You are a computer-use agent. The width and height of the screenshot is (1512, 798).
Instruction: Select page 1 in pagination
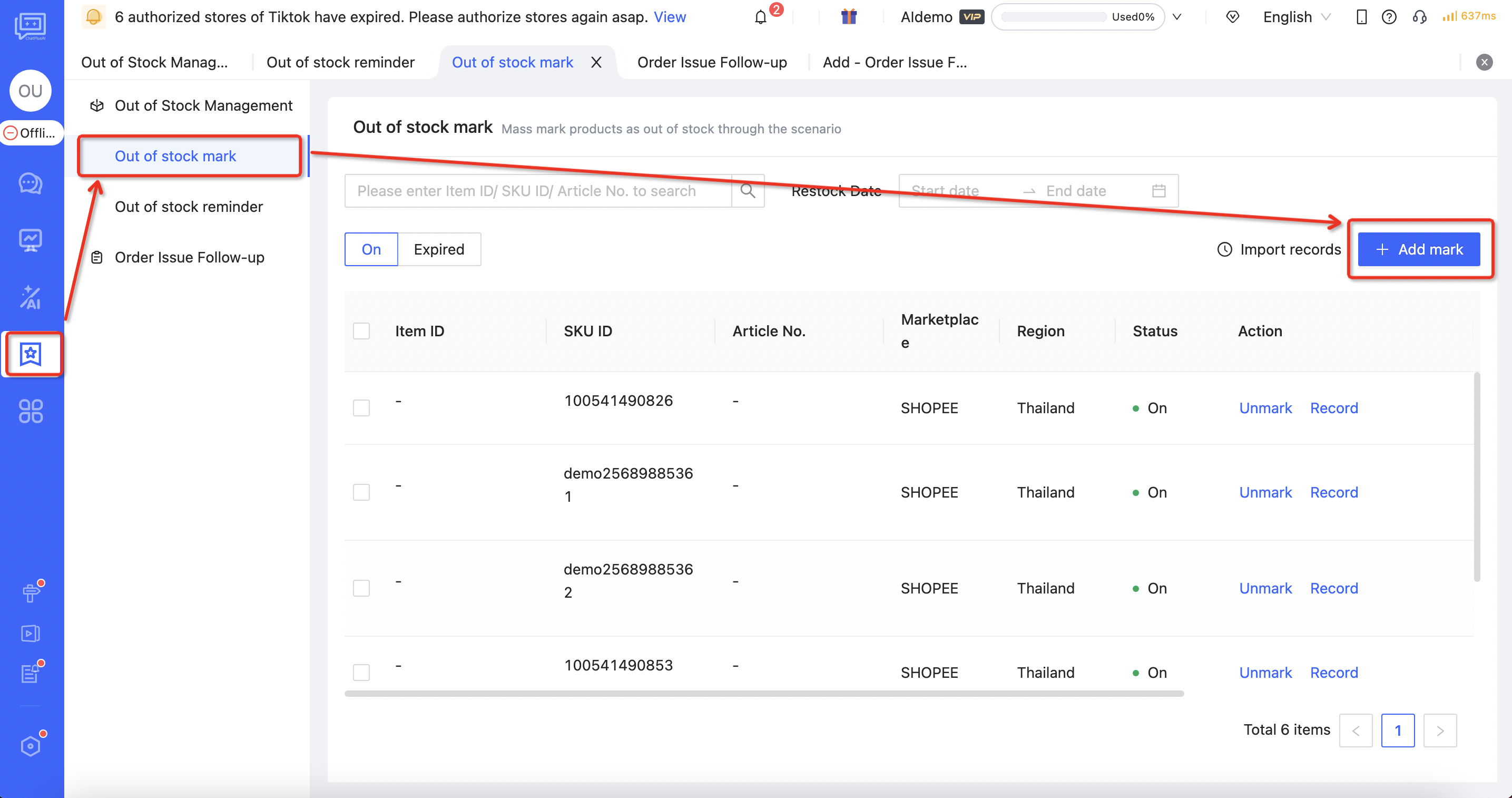(1398, 731)
